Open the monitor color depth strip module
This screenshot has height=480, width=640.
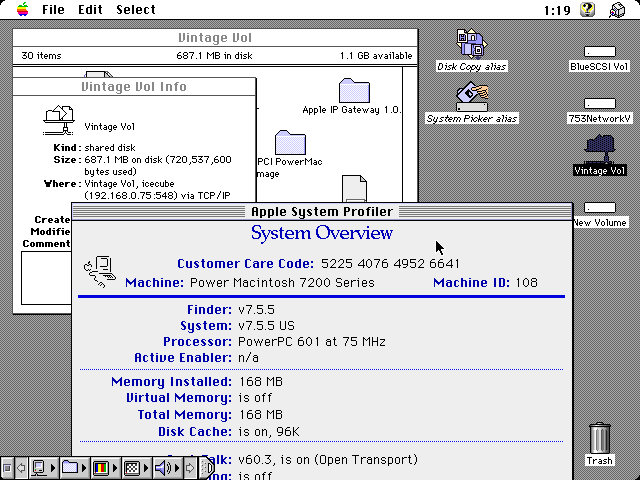point(101,467)
